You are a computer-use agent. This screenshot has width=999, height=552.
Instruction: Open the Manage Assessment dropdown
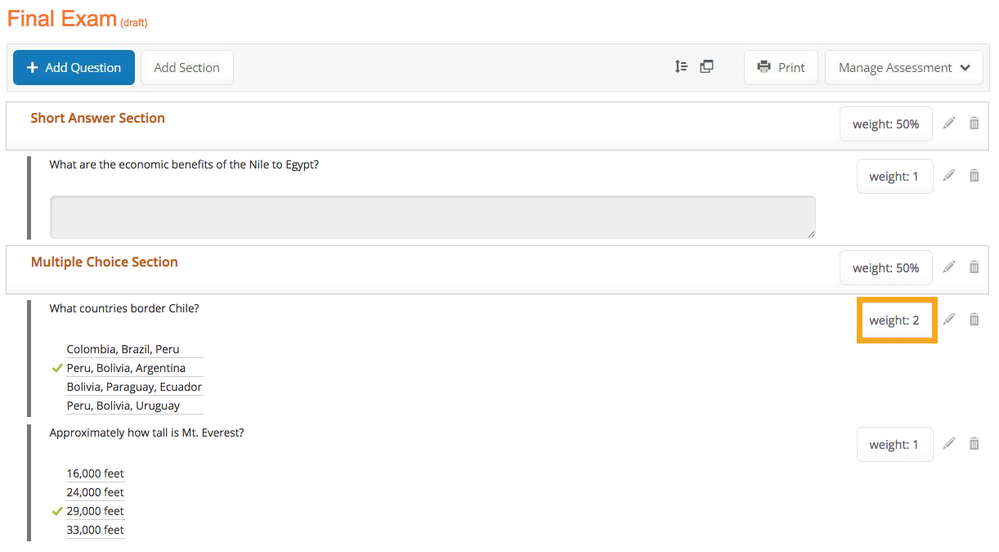click(x=903, y=68)
